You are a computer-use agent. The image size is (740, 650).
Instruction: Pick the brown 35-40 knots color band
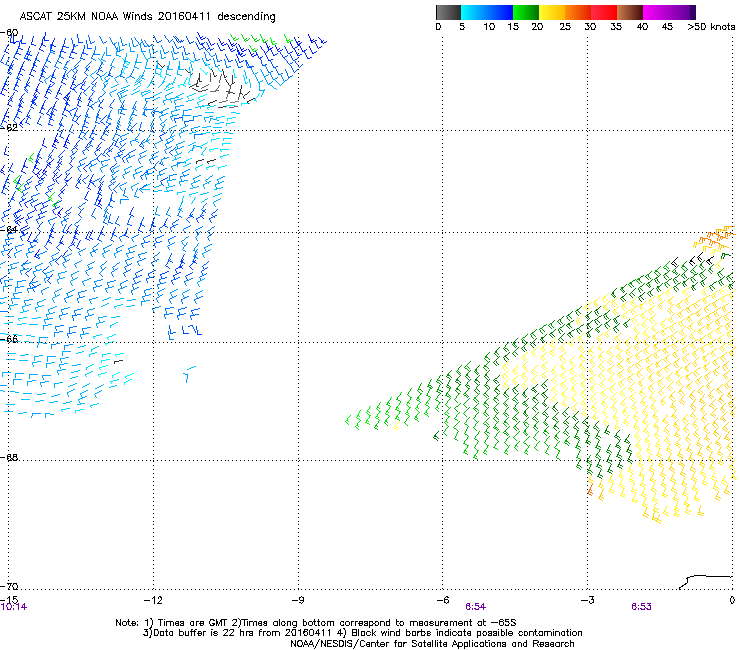click(x=630, y=12)
